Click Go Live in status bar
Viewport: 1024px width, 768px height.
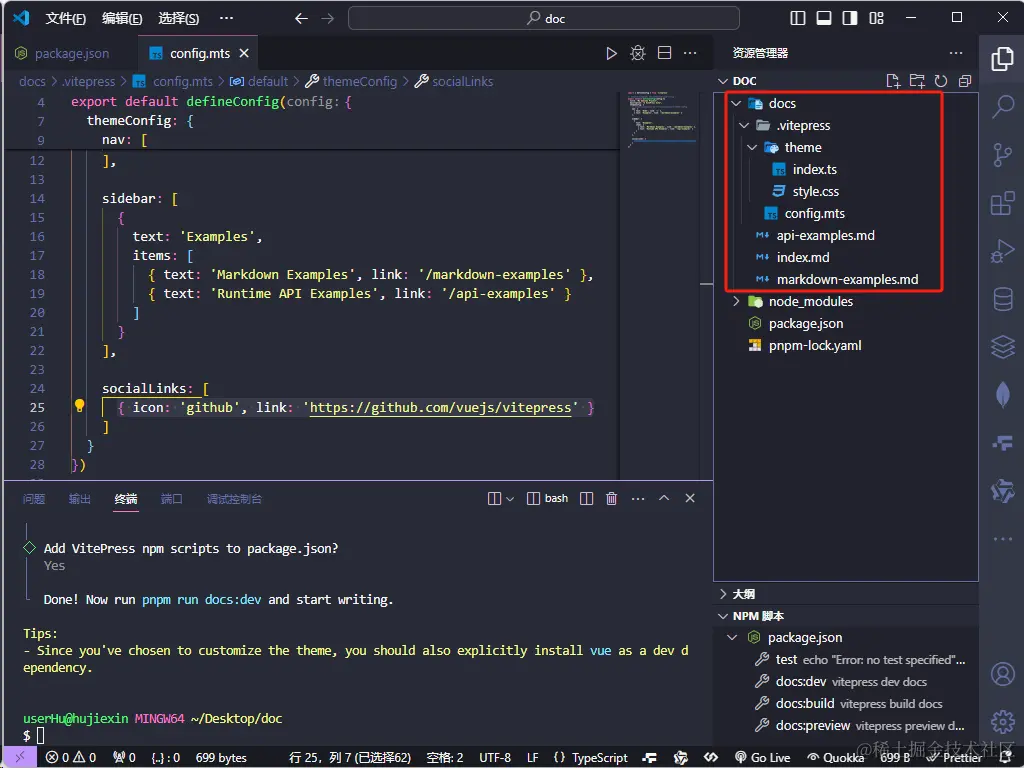[762, 758]
